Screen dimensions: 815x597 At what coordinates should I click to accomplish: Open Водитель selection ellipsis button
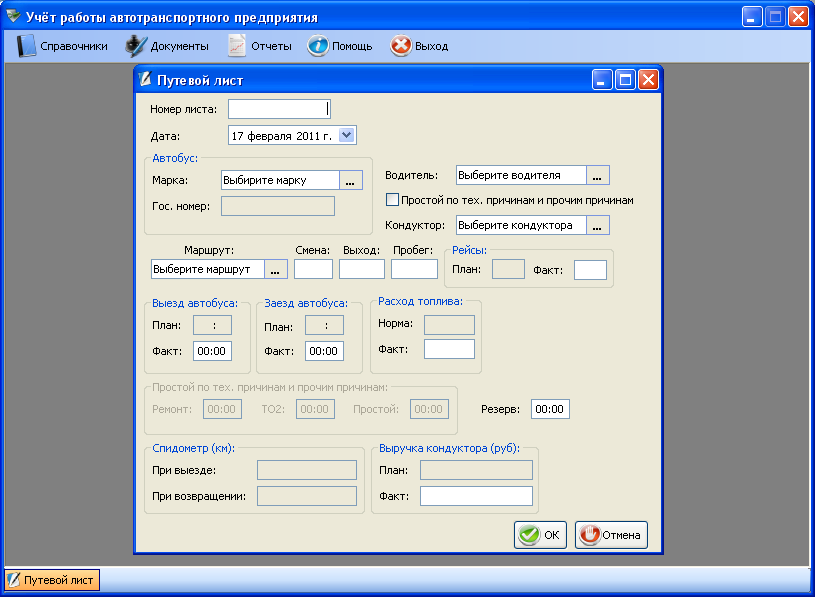(598, 176)
